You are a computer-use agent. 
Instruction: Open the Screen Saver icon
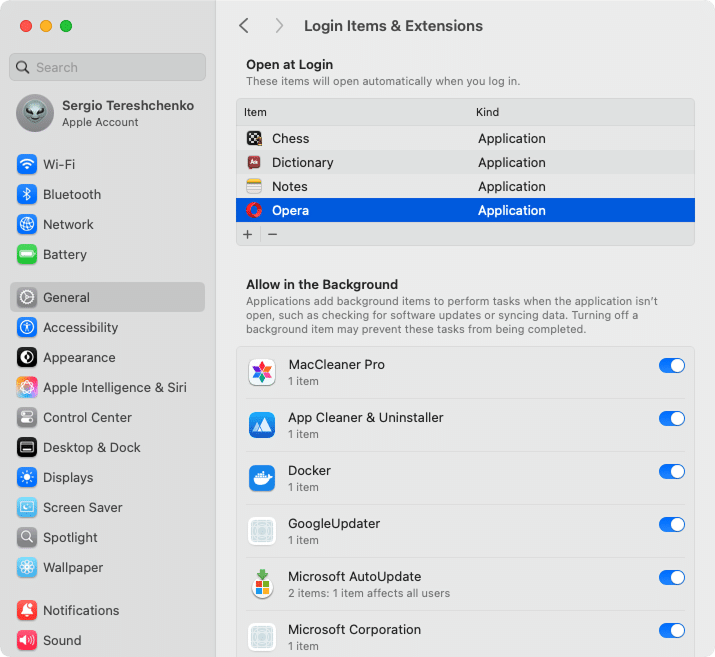[x=27, y=507]
